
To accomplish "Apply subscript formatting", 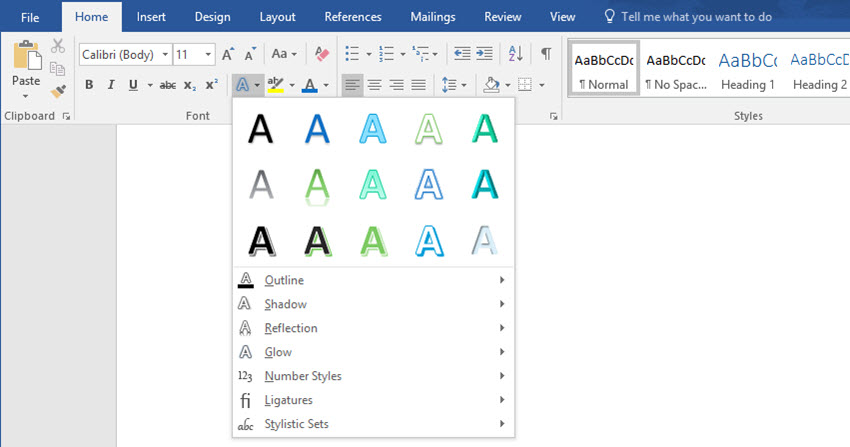I will pos(190,85).
